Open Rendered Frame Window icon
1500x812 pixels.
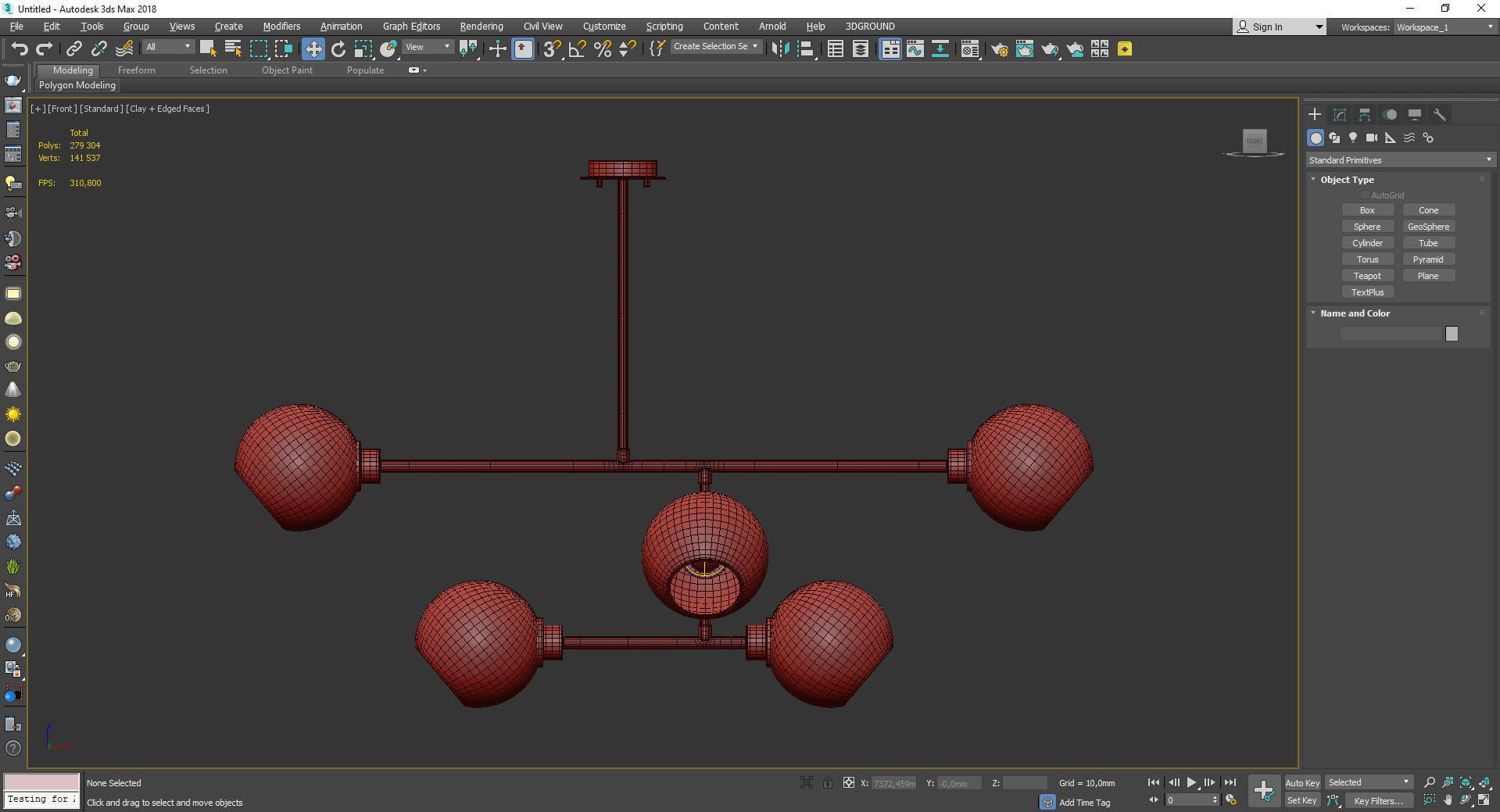click(x=1025, y=49)
